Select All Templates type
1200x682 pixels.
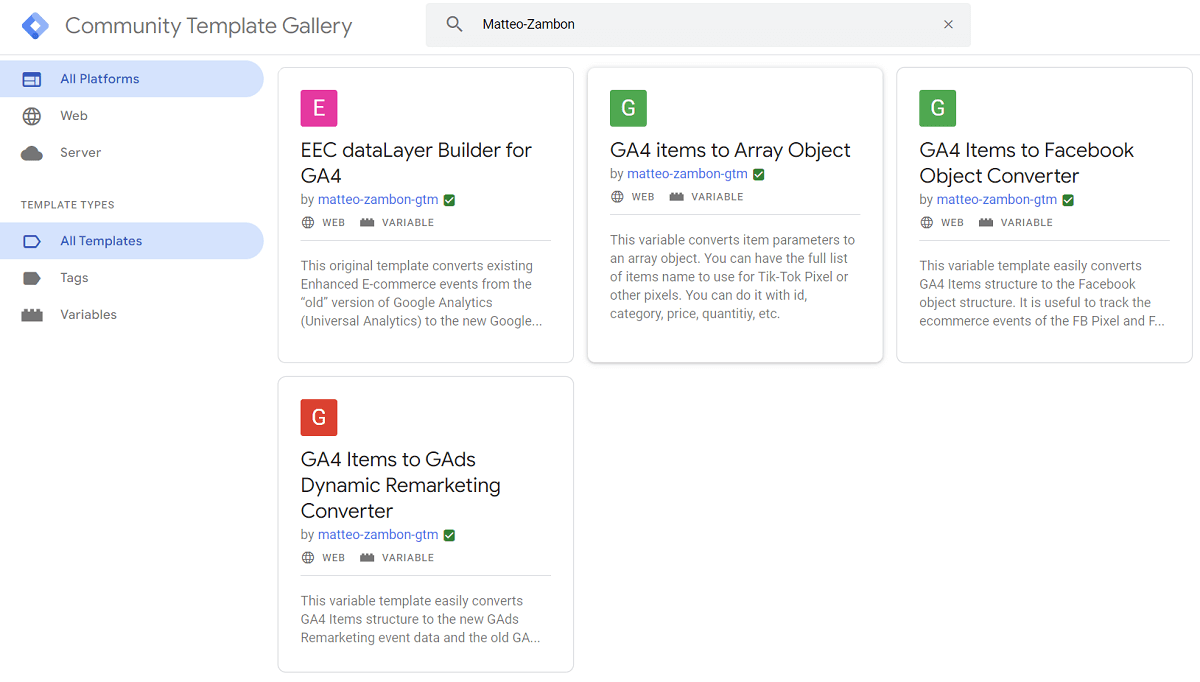(x=132, y=241)
